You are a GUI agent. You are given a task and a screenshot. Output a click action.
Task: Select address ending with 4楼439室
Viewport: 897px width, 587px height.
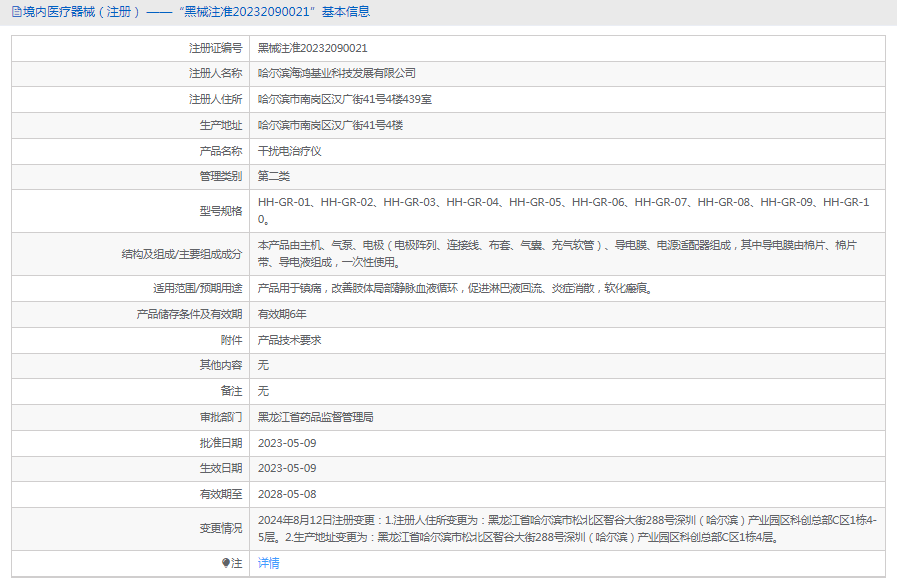(x=344, y=100)
